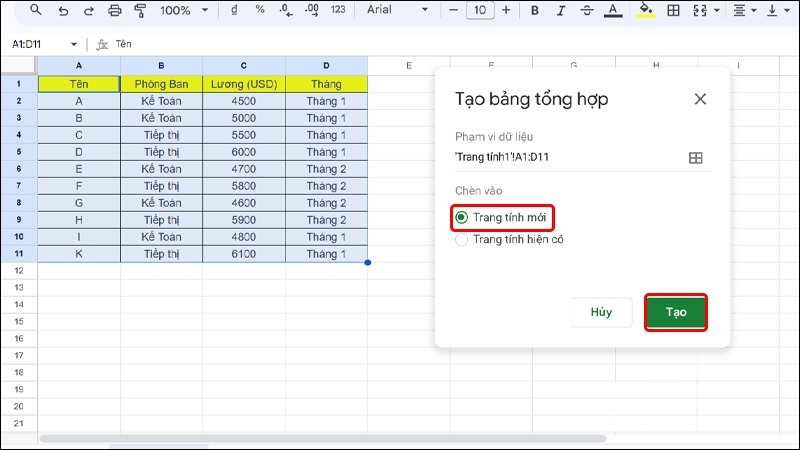Format as percent

[260, 10]
